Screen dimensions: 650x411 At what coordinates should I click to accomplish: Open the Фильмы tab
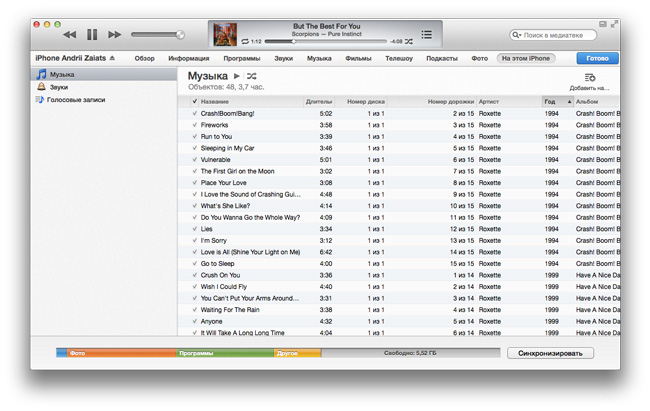click(358, 58)
